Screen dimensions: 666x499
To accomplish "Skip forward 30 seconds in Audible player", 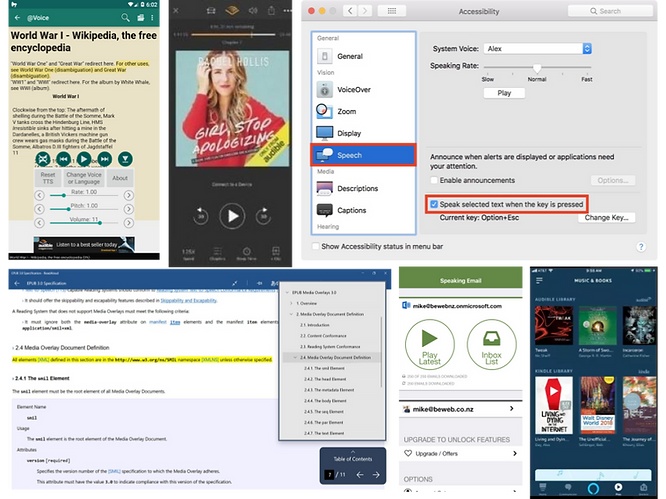I will point(263,216).
